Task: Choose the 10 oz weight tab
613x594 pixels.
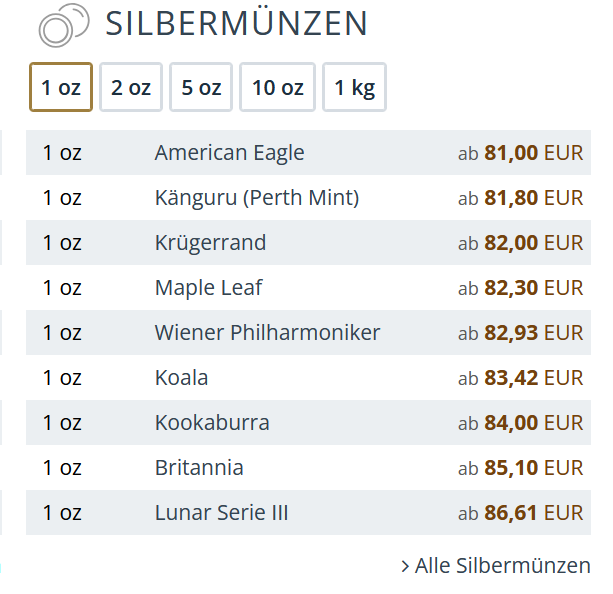Action: tap(277, 87)
